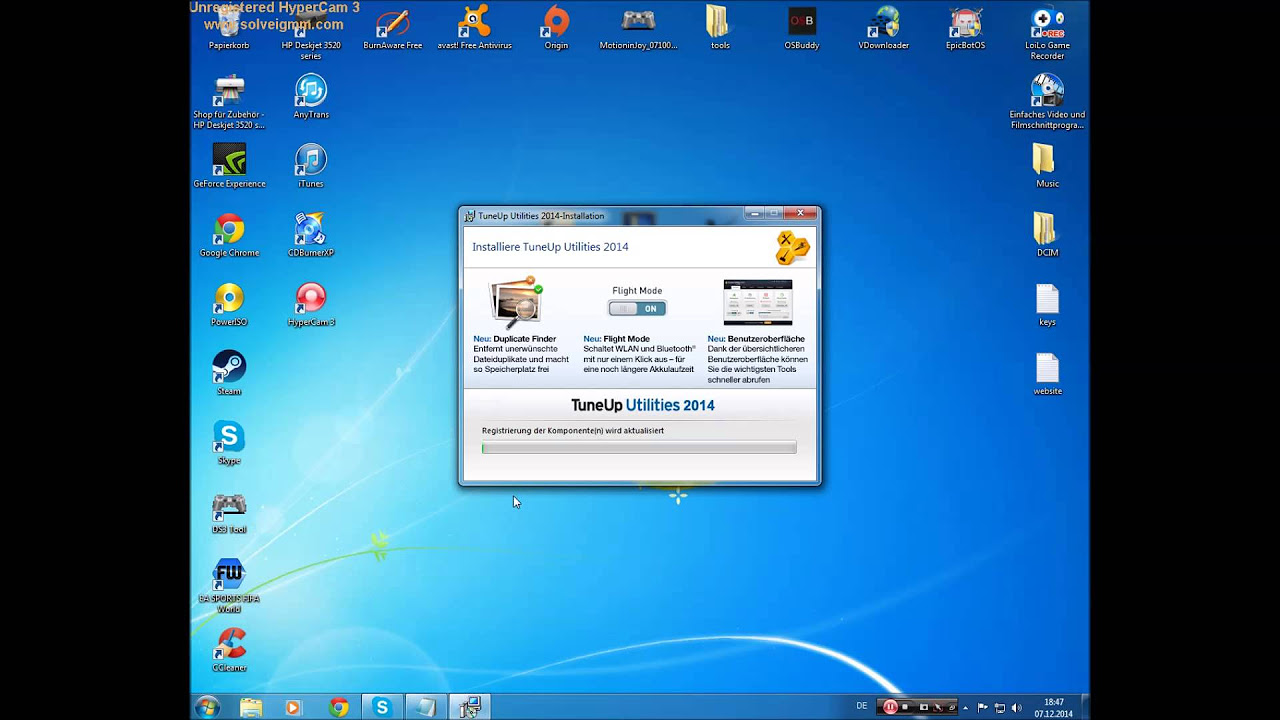The height and width of the screenshot is (720, 1280).
Task: Open LoiLo Game Recorder shortcut
Action: (x=1047, y=32)
